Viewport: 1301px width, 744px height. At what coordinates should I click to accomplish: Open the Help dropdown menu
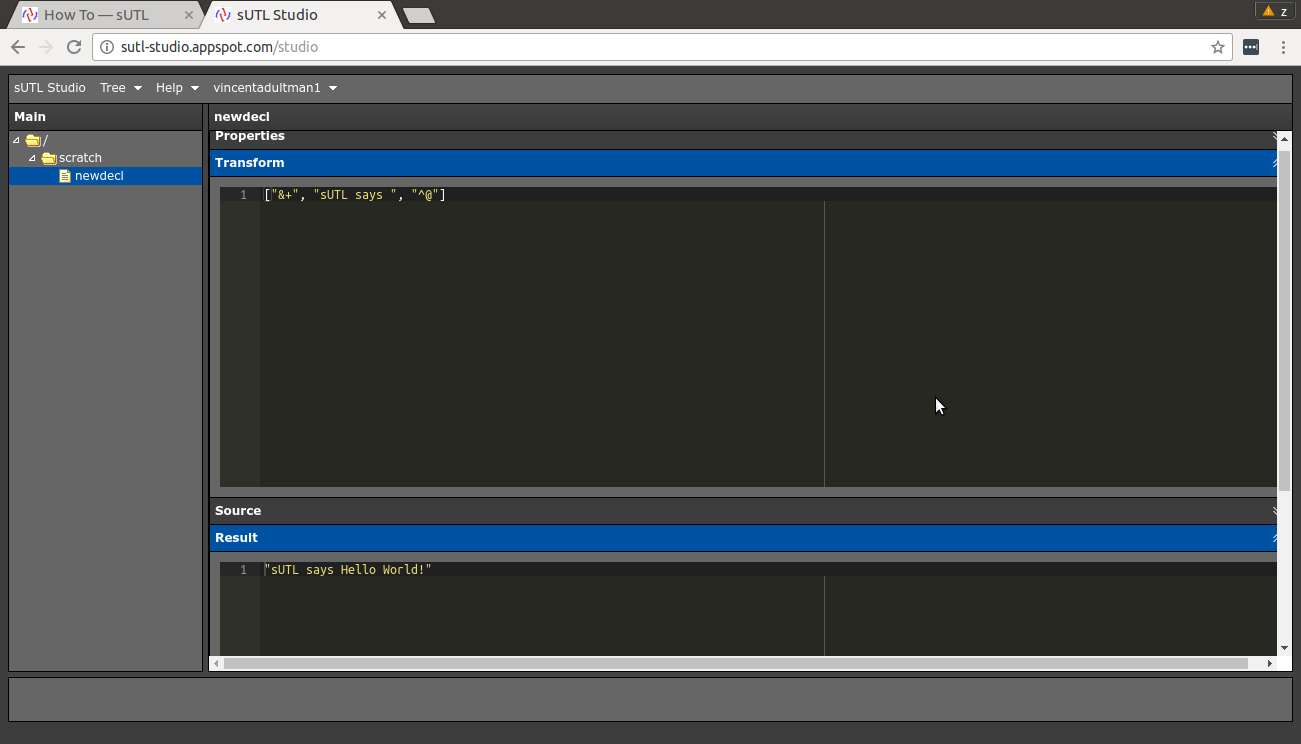click(x=177, y=88)
